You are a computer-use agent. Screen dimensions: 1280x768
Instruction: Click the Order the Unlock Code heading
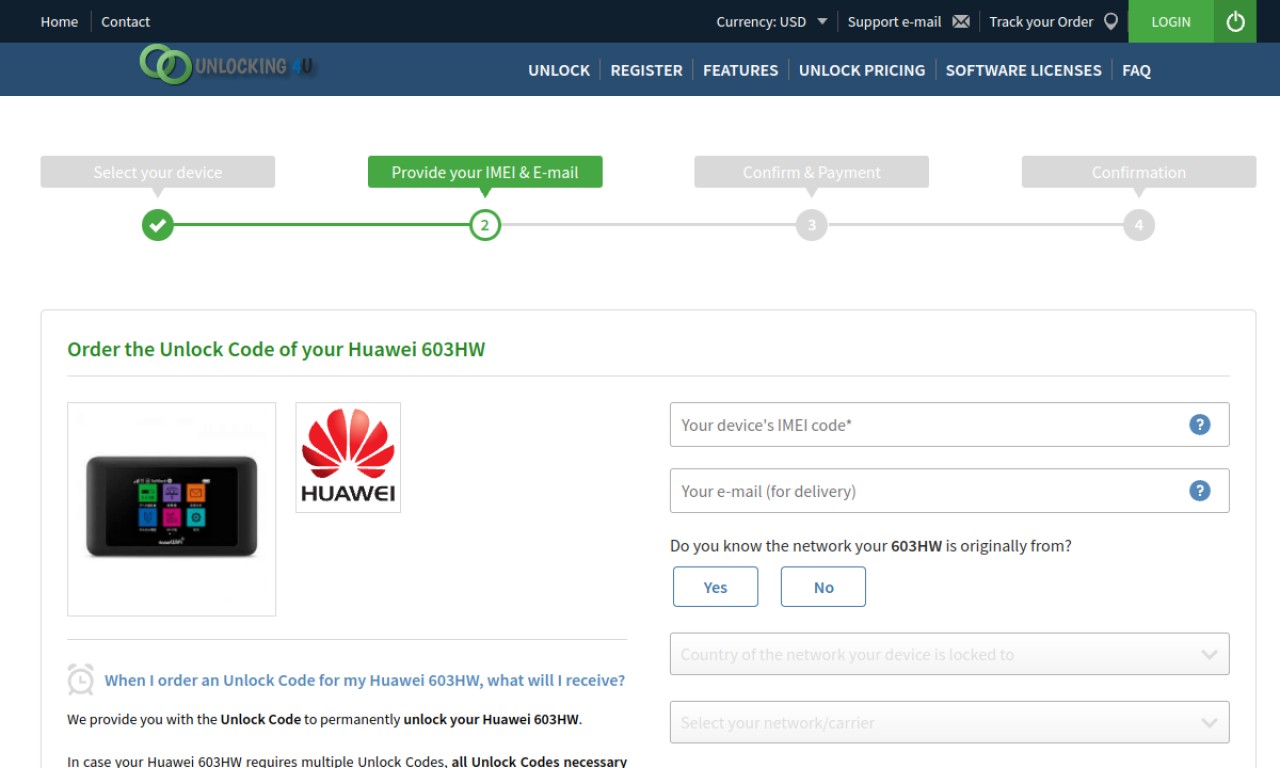coord(276,350)
